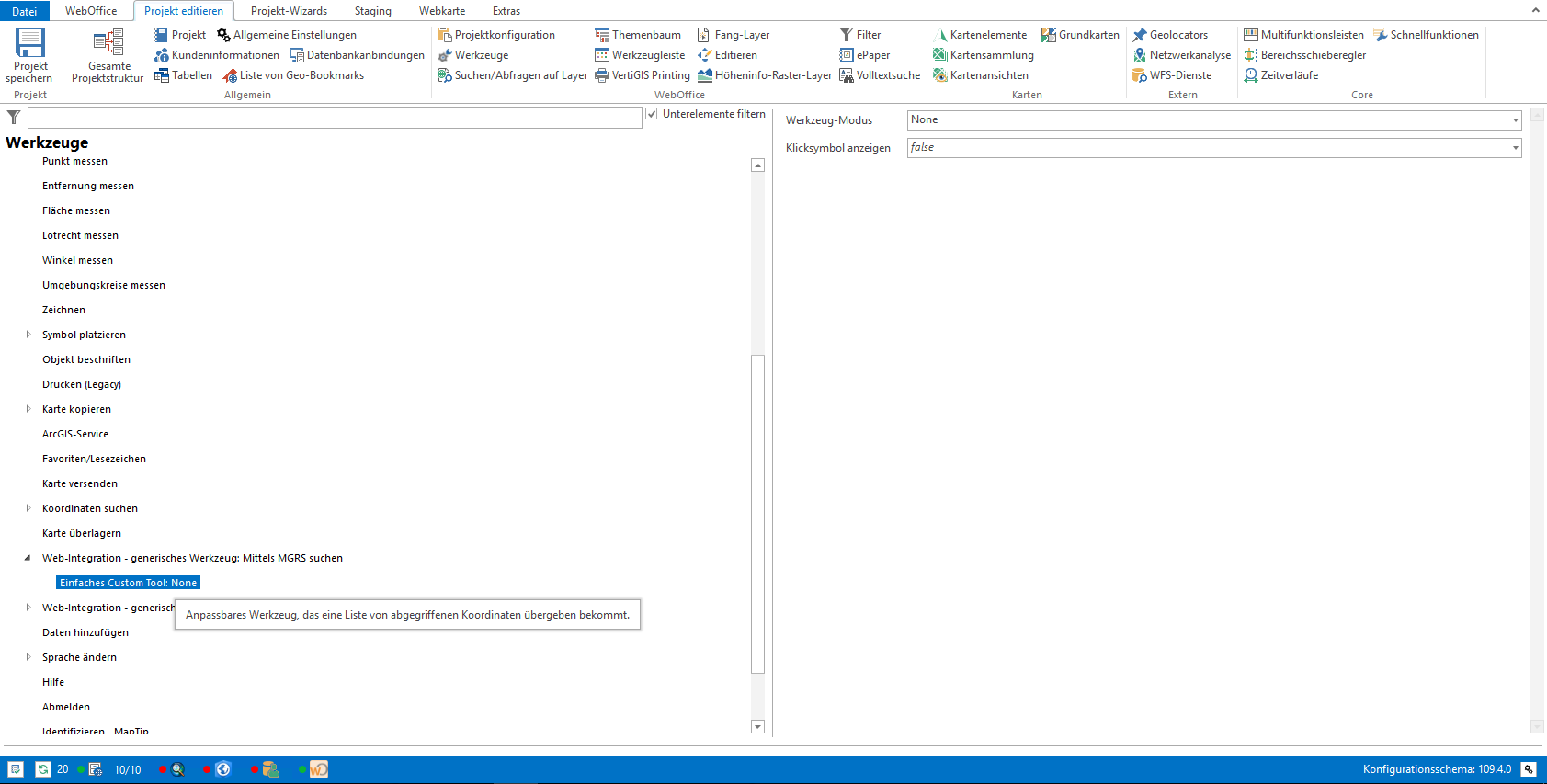This screenshot has height=784, width=1547.
Task: Switch to Staging tab
Action: [373, 11]
